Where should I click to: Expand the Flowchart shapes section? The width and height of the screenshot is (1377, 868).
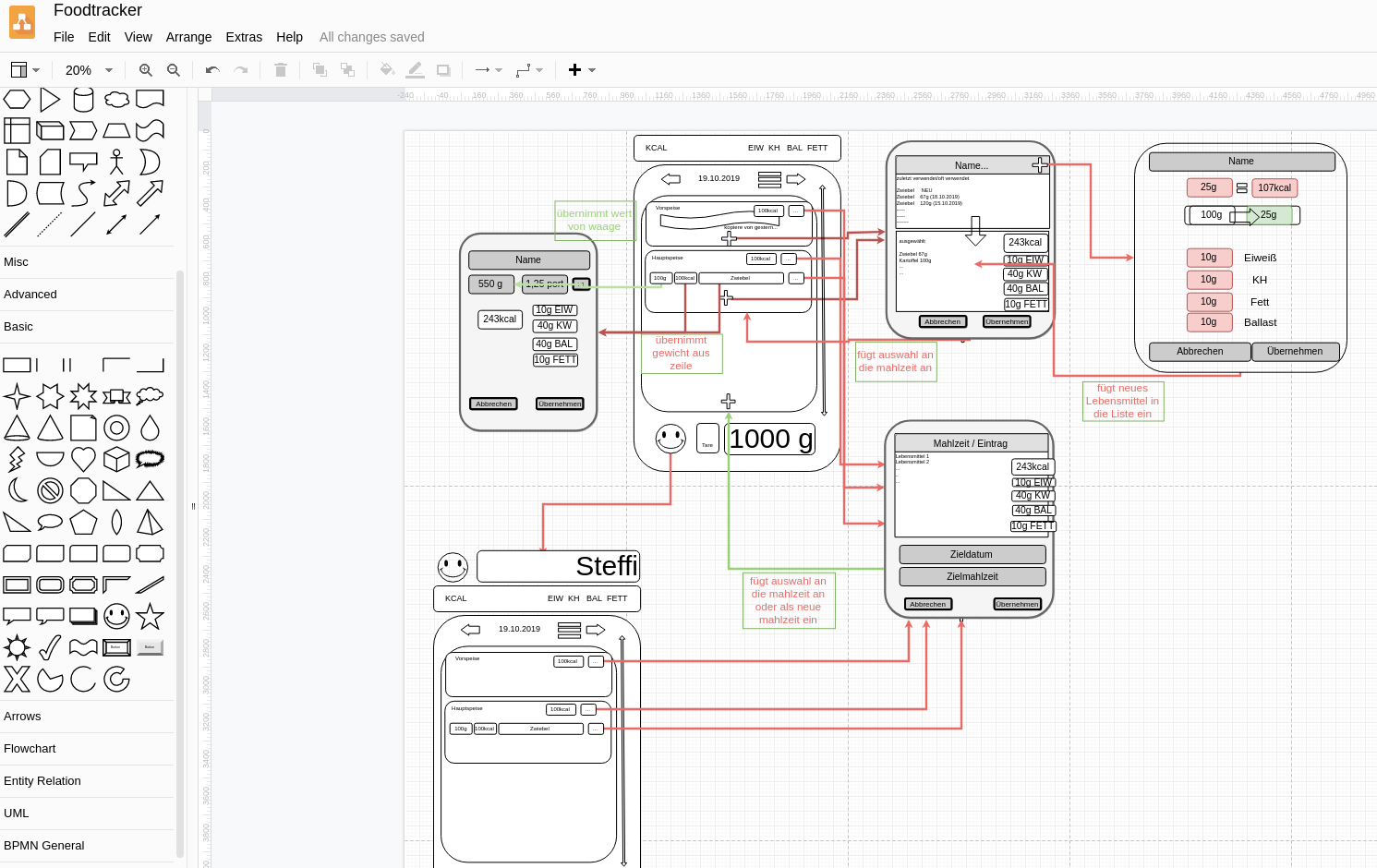click(x=87, y=749)
